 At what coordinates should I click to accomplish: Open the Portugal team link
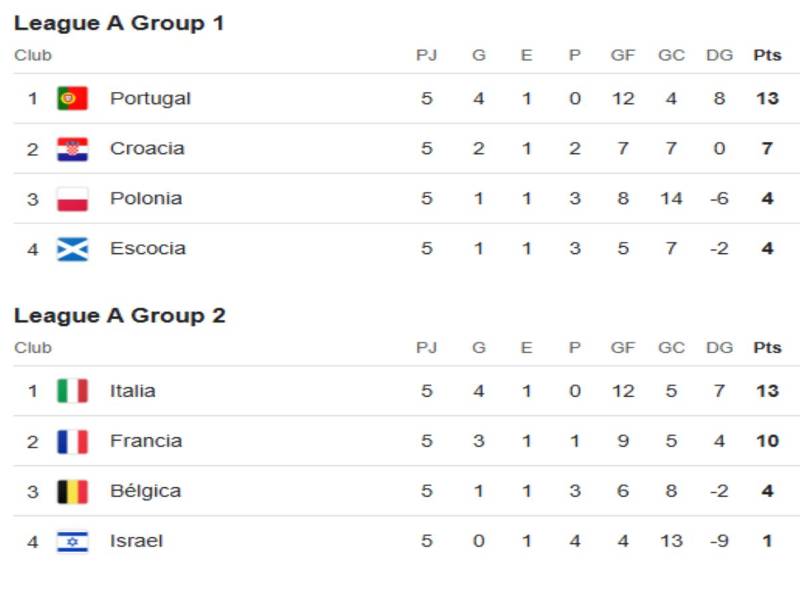[150, 98]
